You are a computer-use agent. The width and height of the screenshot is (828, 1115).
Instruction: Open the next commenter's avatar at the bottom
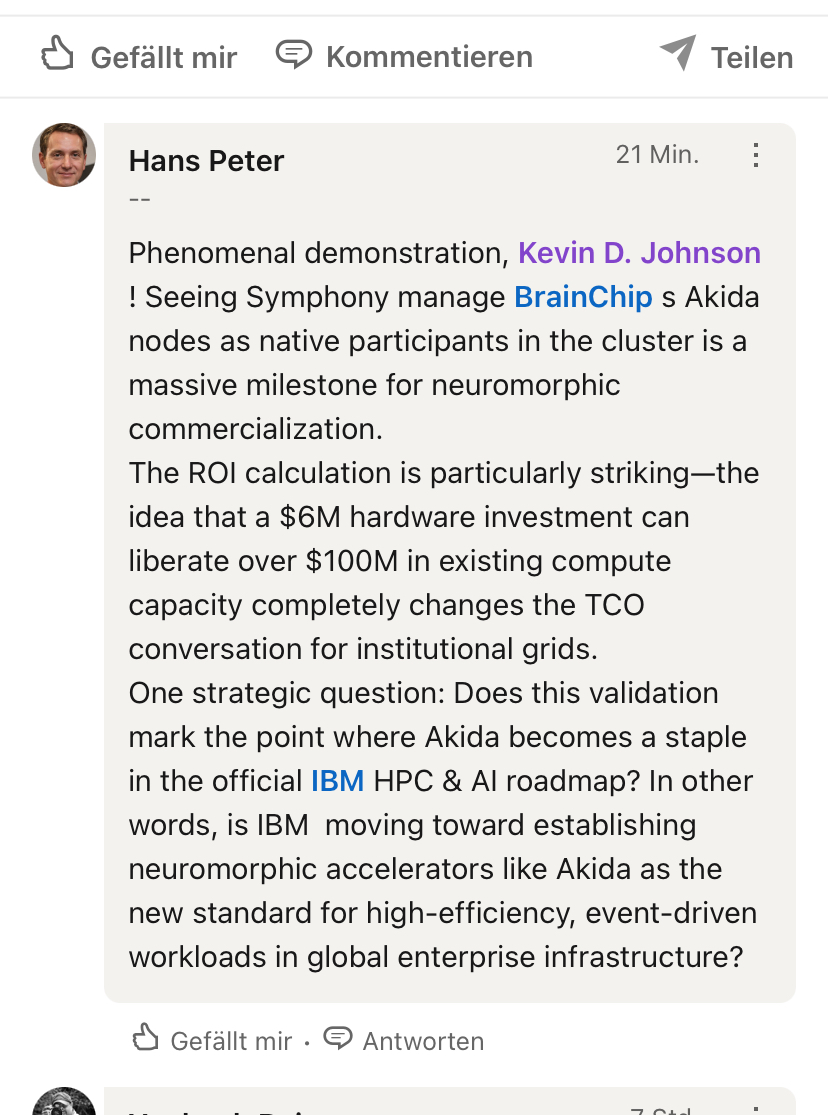pos(64,1103)
